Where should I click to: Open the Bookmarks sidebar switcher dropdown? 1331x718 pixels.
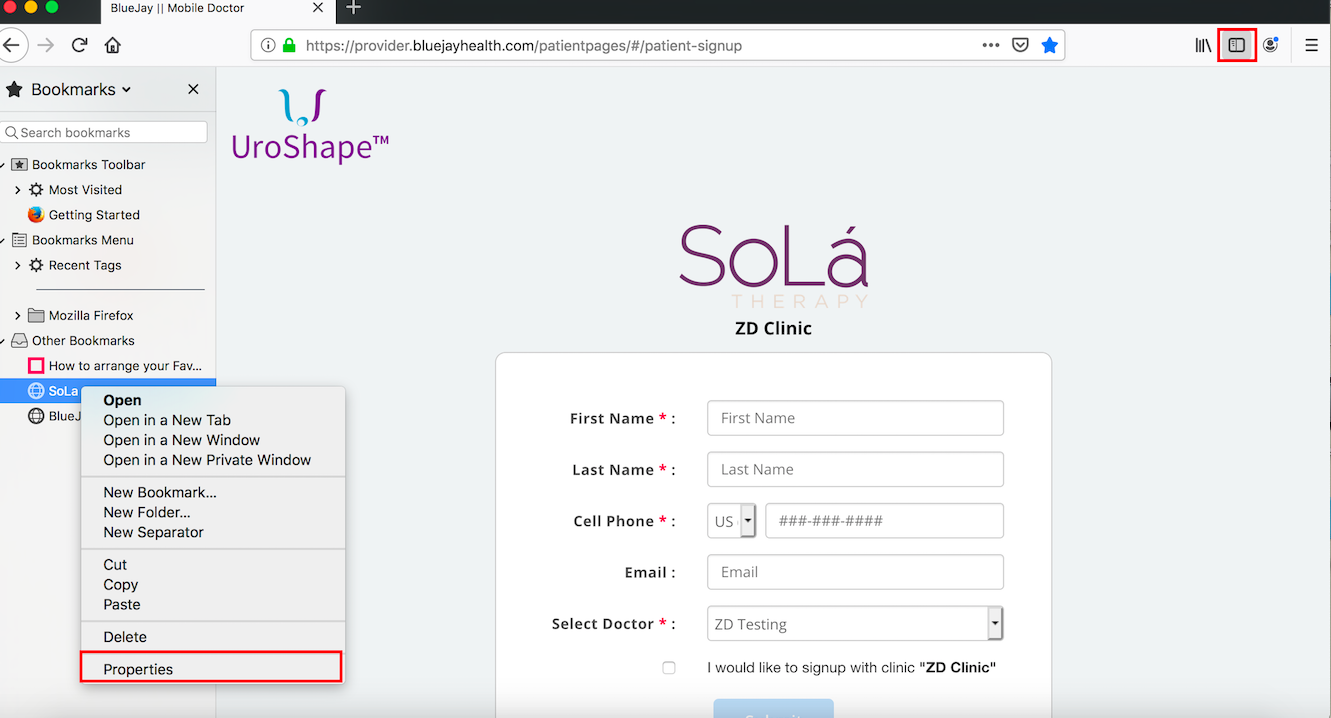click(81, 89)
